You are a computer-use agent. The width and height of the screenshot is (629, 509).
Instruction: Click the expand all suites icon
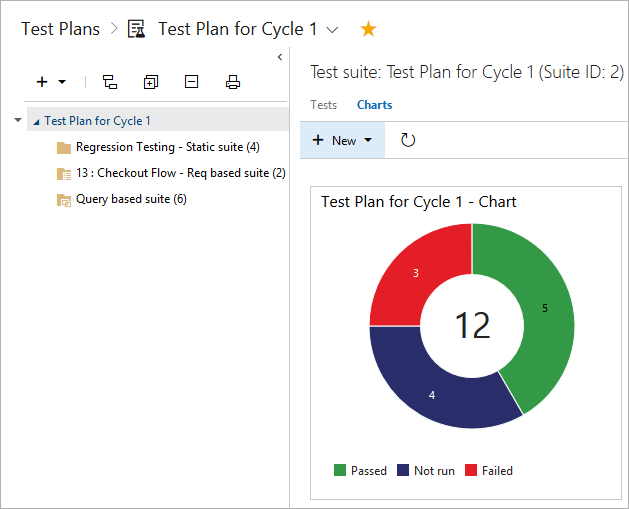151,82
